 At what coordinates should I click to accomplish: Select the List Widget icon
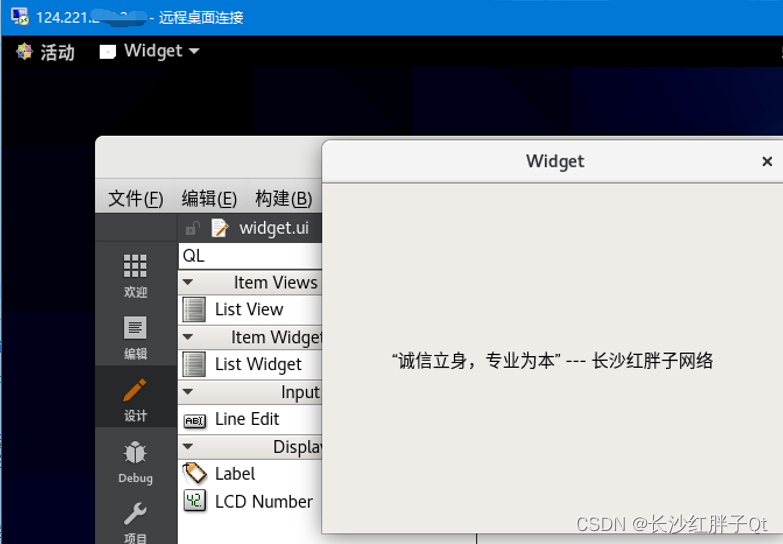(x=194, y=364)
